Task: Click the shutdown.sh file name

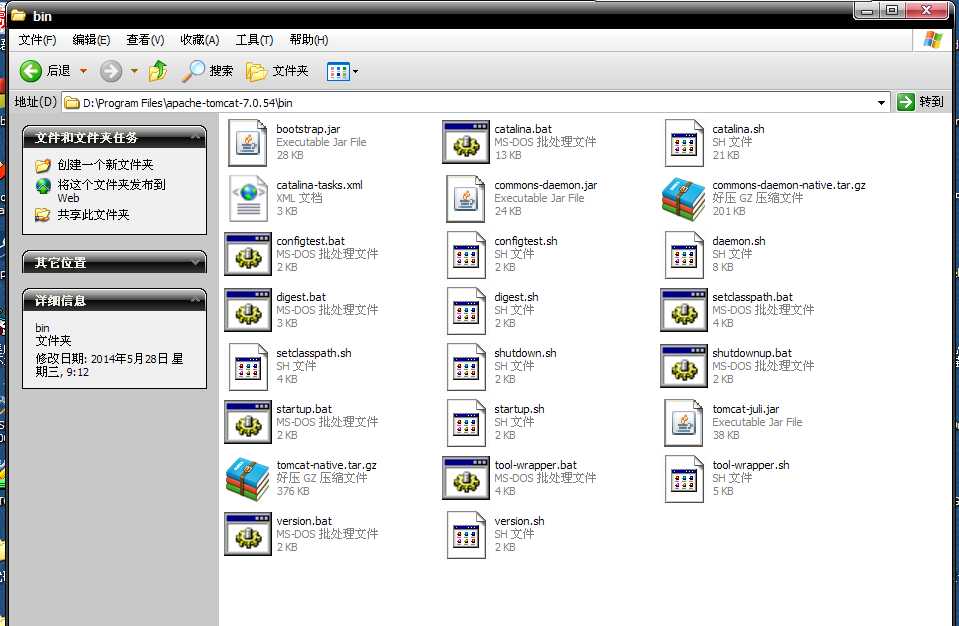Action: (x=525, y=353)
